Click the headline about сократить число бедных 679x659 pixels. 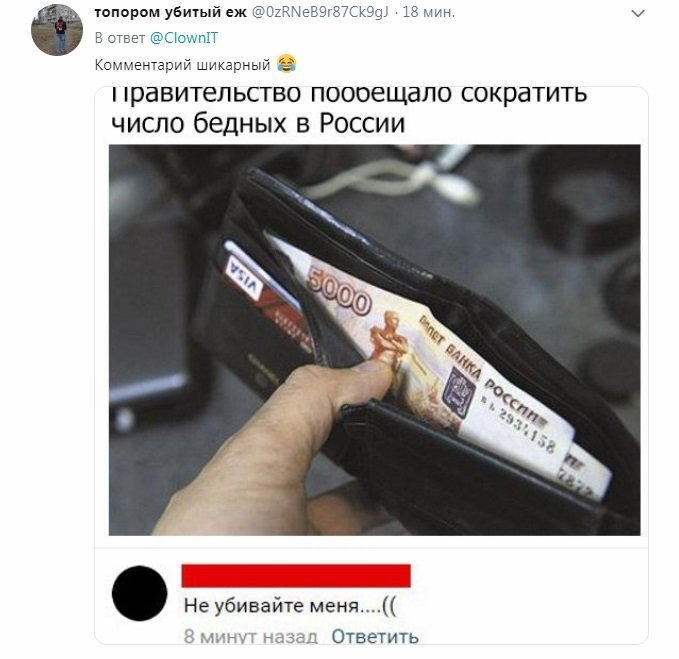tap(349, 110)
